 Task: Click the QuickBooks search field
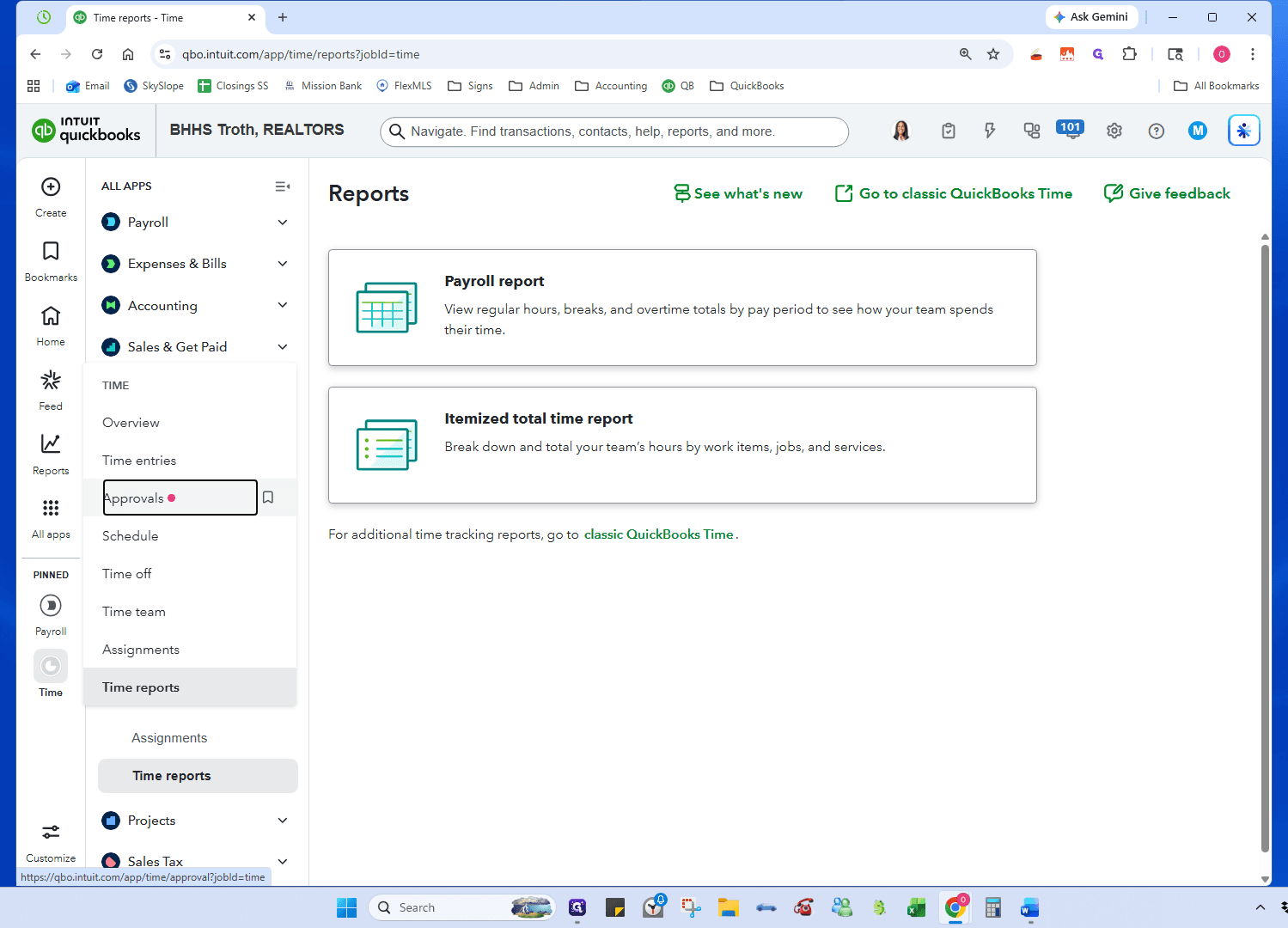tap(614, 131)
